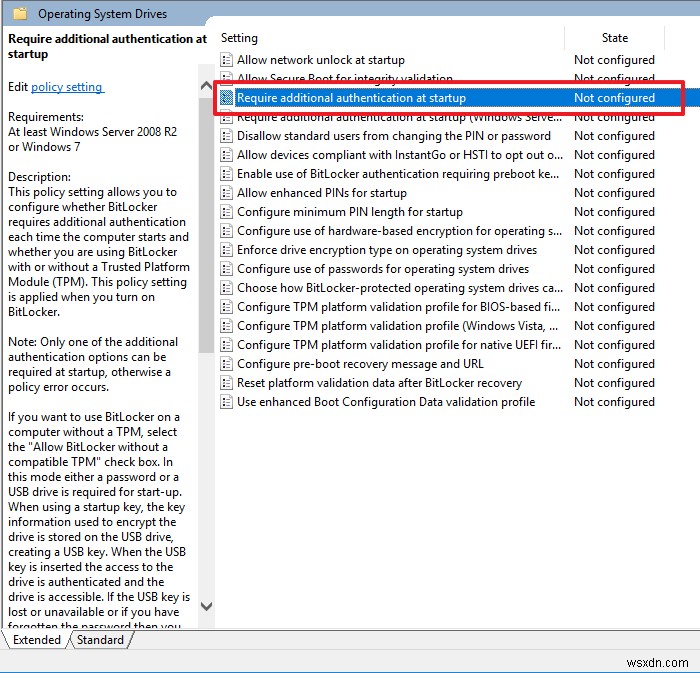The width and height of the screenshot is (700, 673).
Task: Click policy icon beside Use enhanced Boot Configuration Data
Action: click(227, 402)
